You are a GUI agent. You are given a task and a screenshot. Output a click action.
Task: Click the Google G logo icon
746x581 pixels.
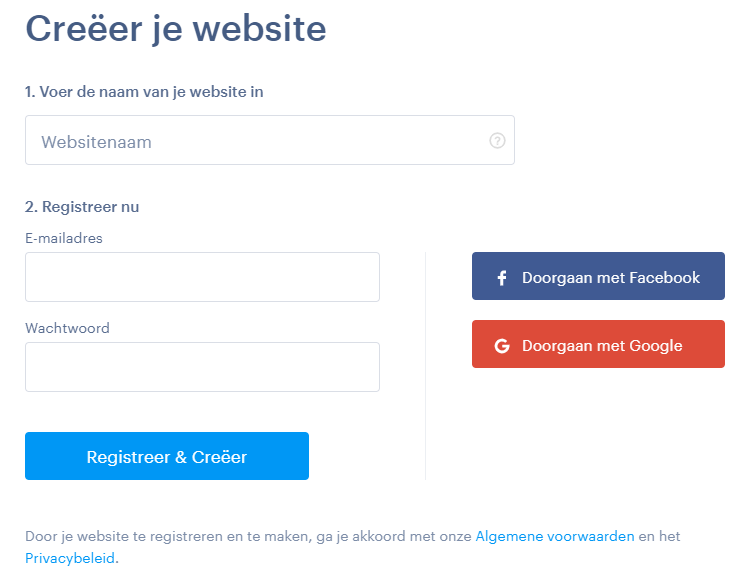click(x=502, y=345)
